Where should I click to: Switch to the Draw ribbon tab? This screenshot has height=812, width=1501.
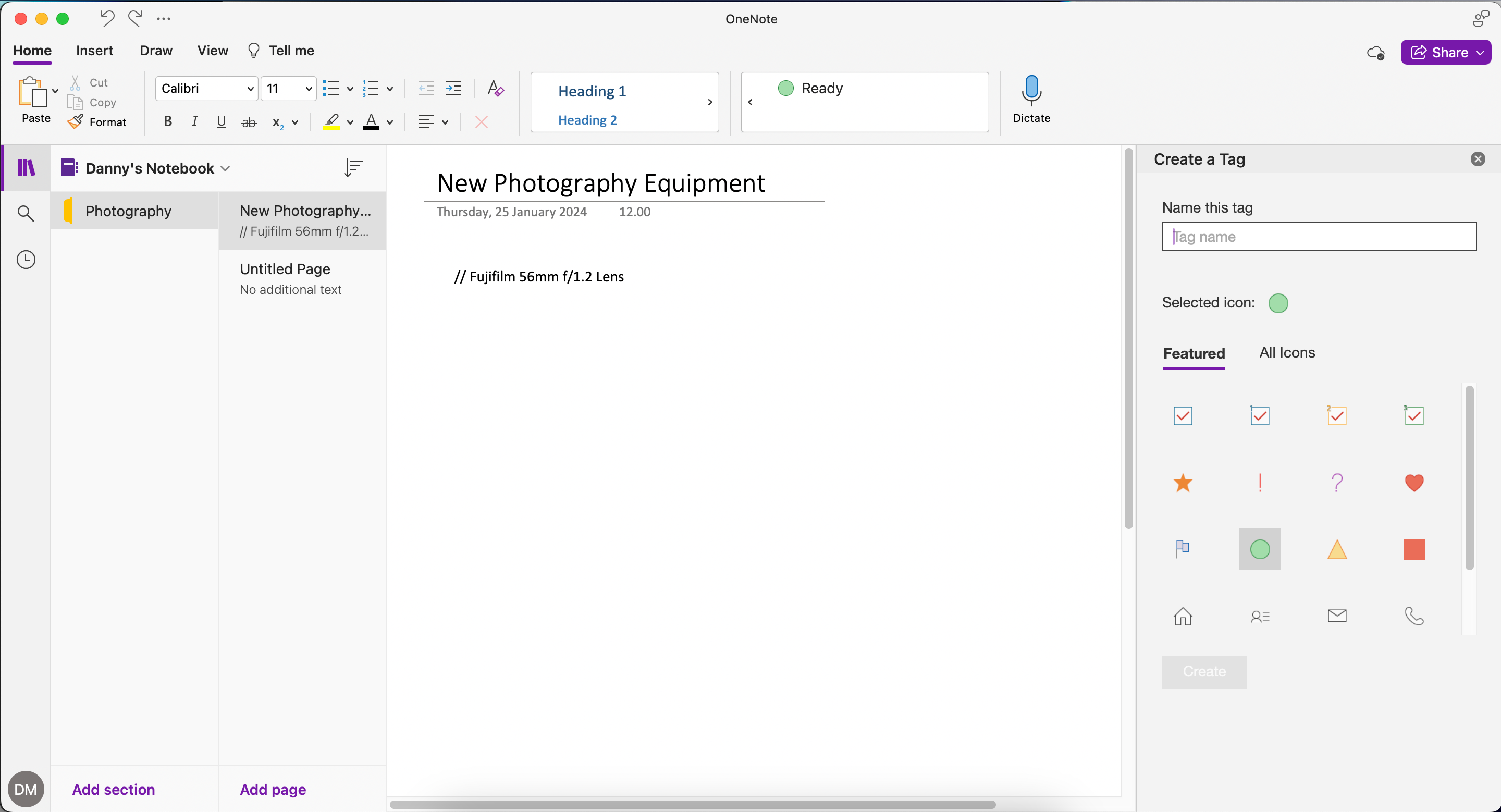(x=156, y=51)
